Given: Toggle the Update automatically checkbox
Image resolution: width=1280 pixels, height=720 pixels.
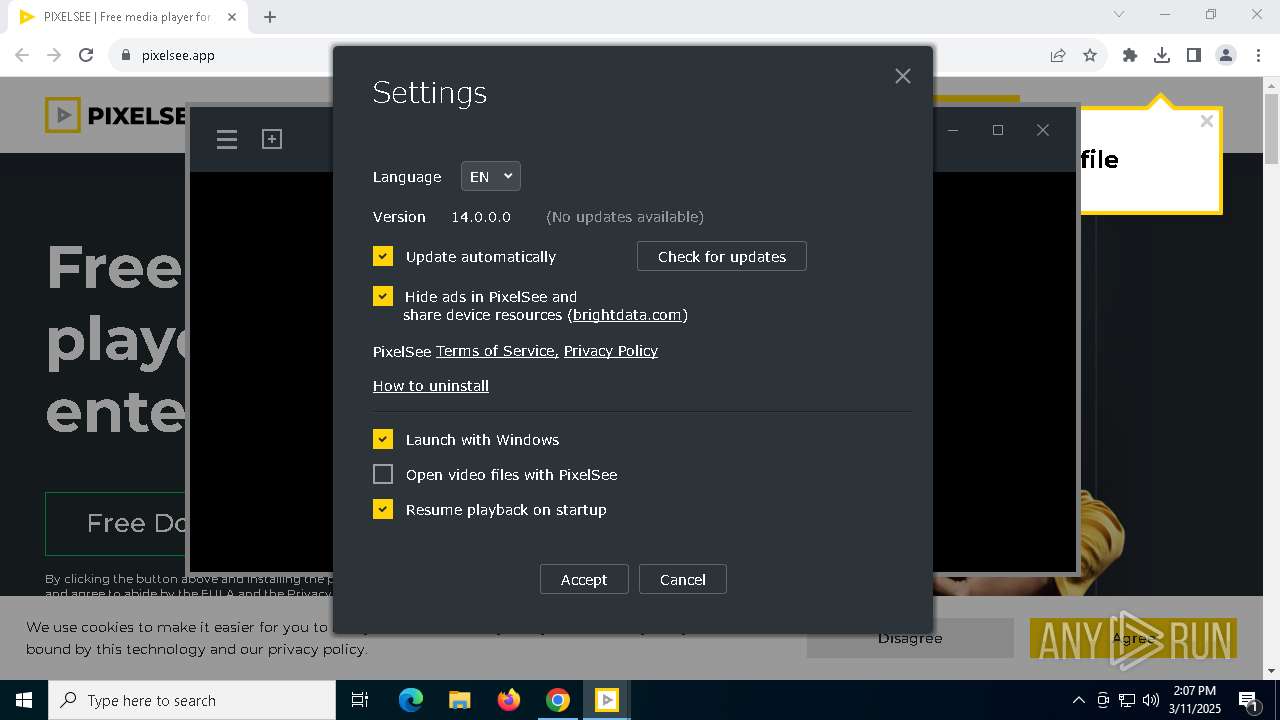Looking at the screenshot, I should click(383, 256).
